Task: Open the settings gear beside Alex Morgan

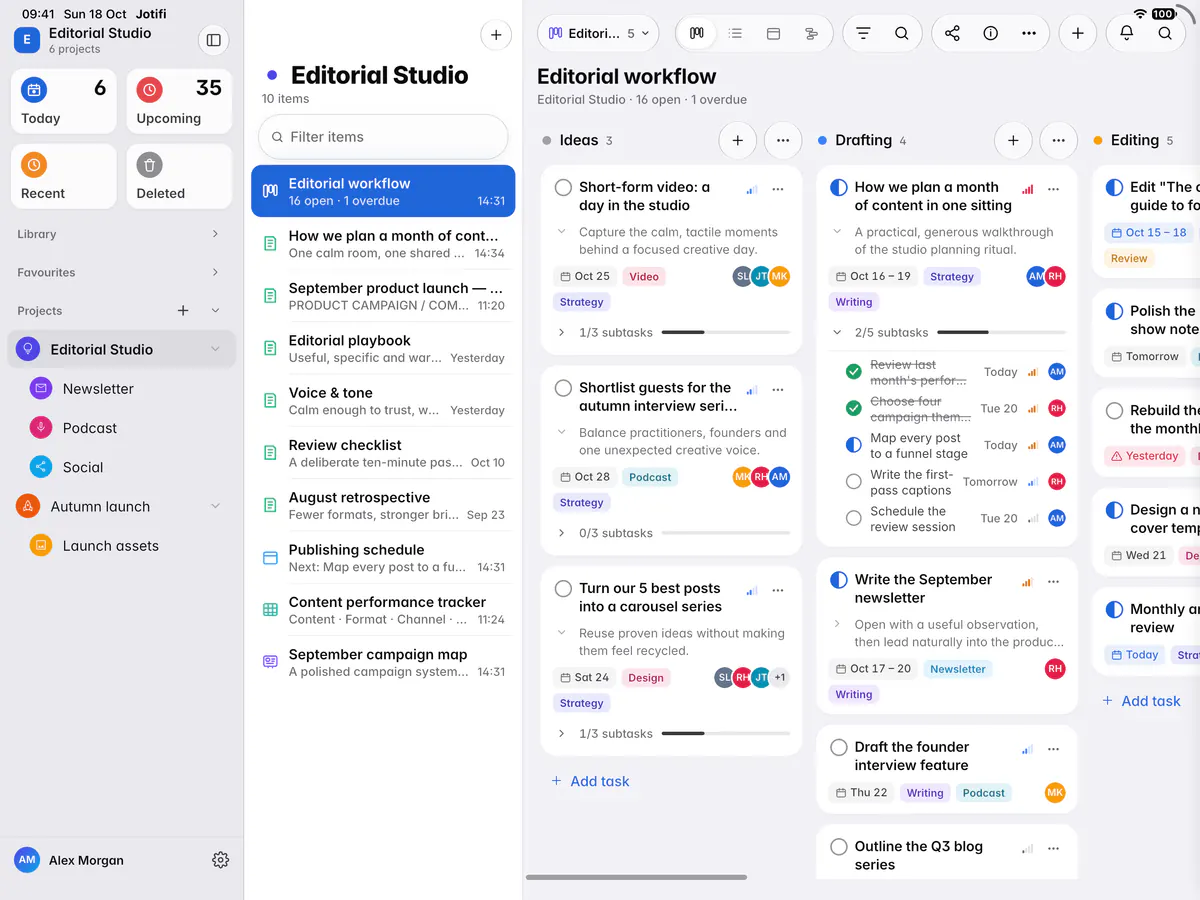Action: 221,860
